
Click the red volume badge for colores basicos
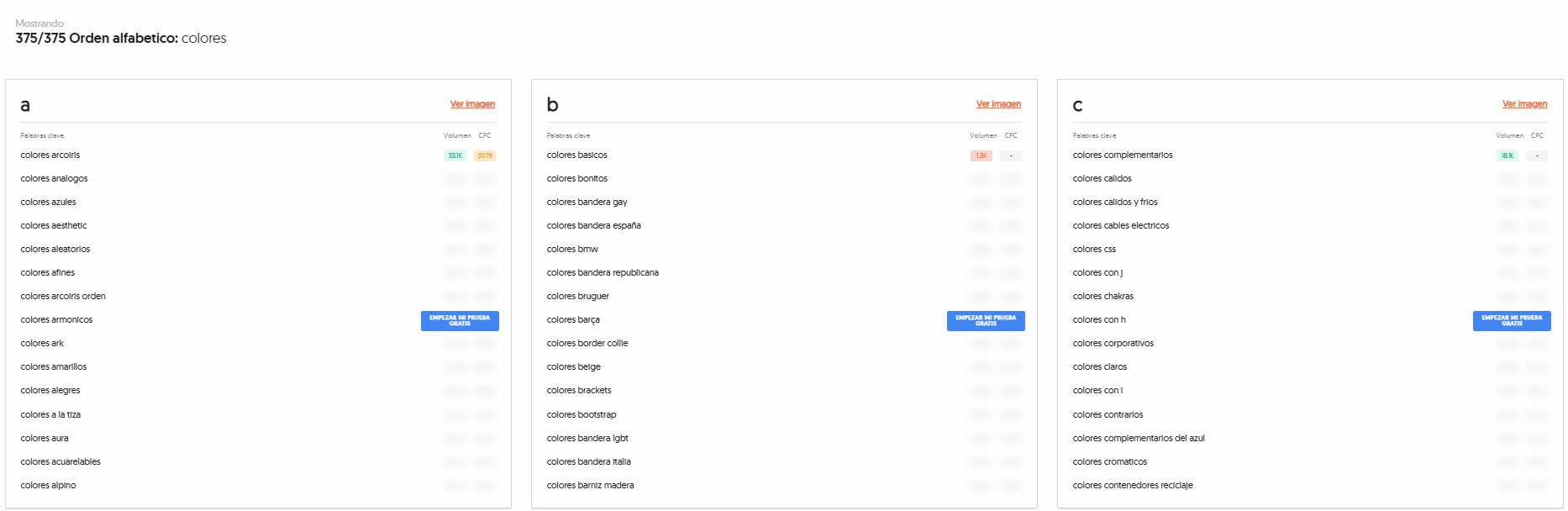pyautogui.click(x=981, y=156)
